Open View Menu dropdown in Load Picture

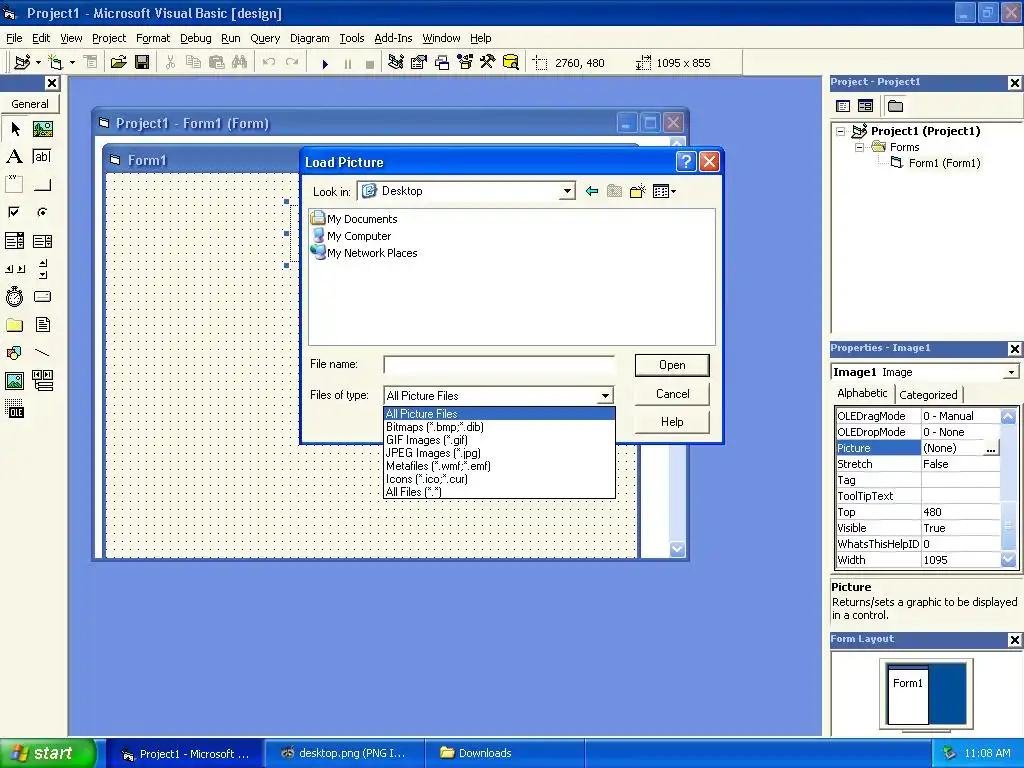[664, 191]
